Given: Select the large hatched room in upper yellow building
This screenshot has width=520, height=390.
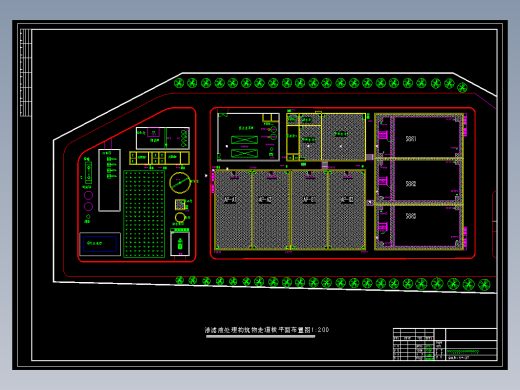Looking at the screenshot, I should (x=343, y=137).
